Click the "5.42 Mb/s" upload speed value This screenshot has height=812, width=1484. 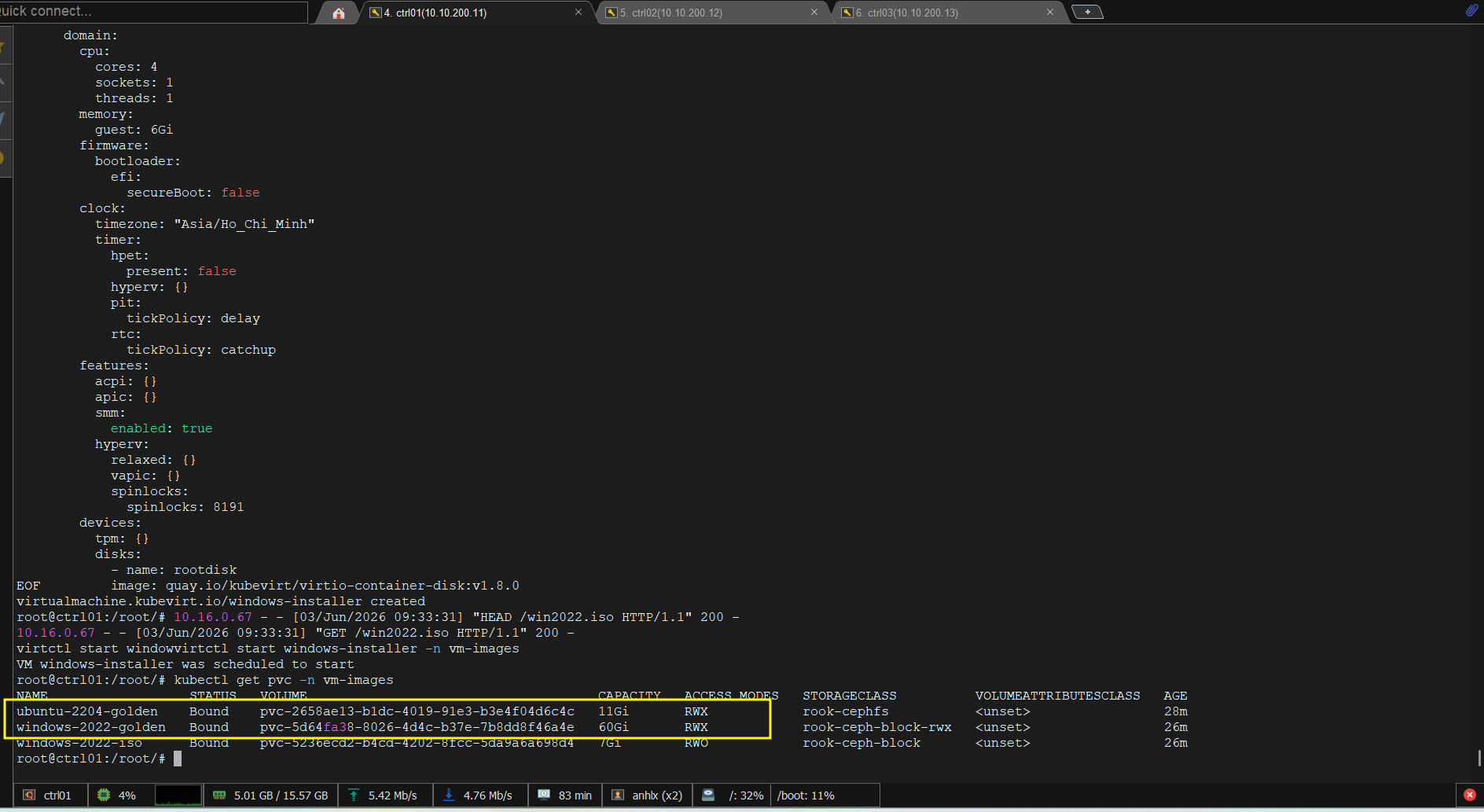pos(392,795)
